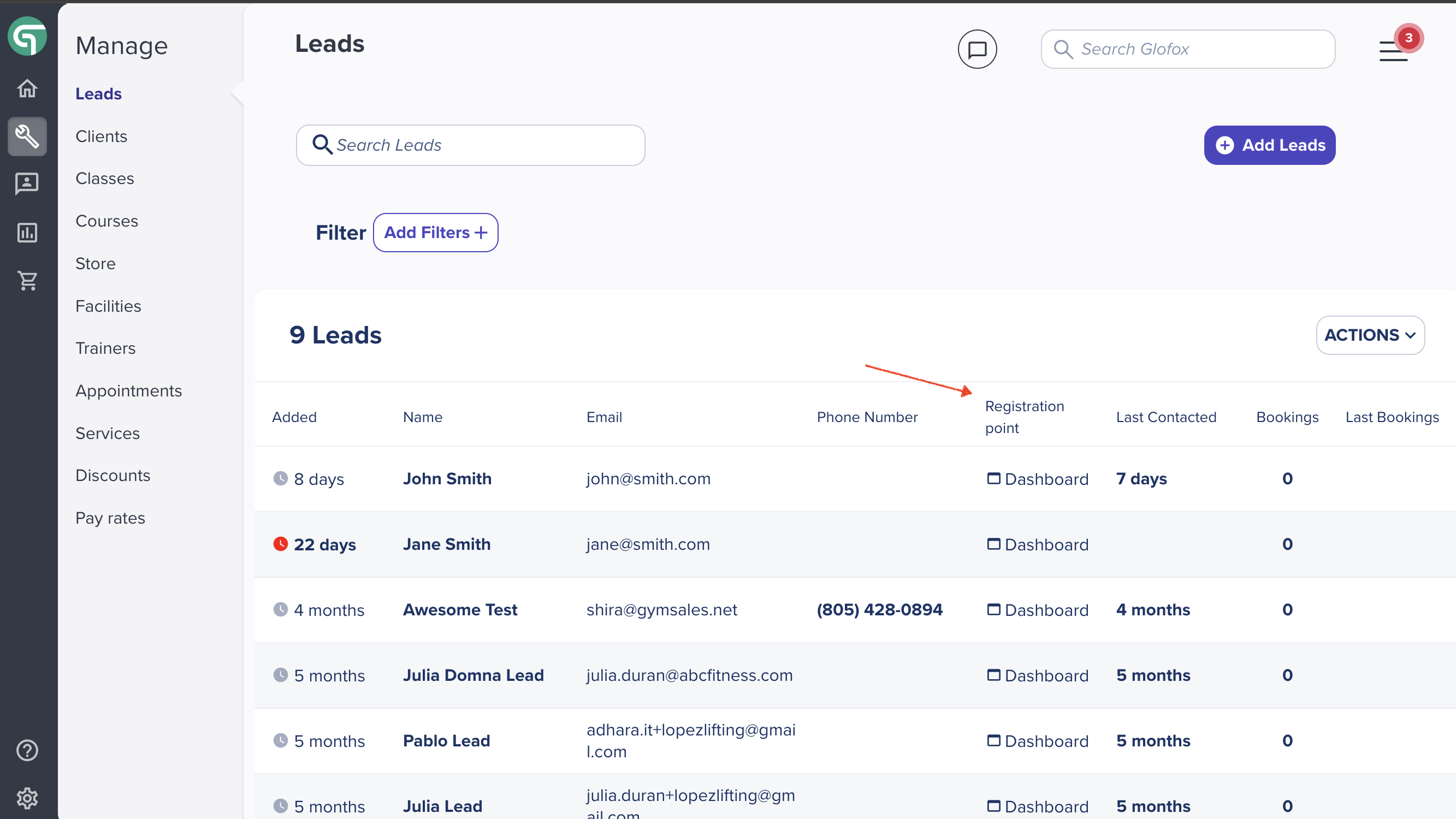
Task: Select the Manage wrench icon
Action: click(x=27, y=136)
